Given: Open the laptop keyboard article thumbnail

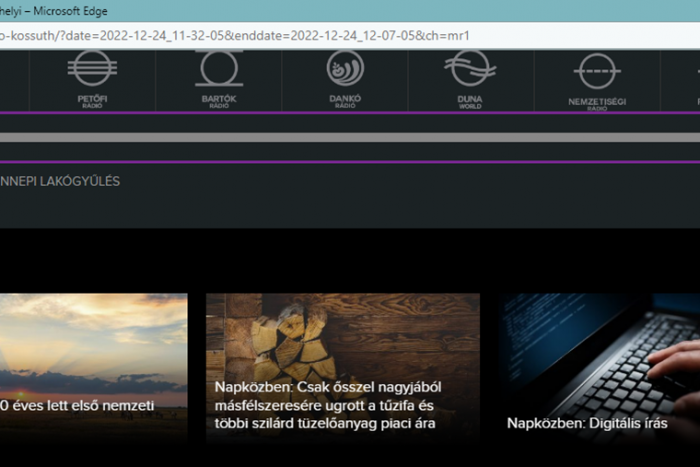Looking at the screenshot, I should click(x=599, y=367).
